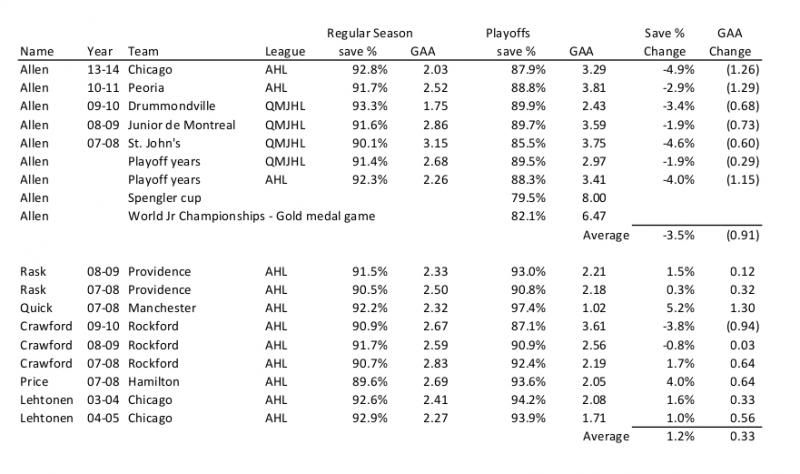
Task: Click the Spengler cup cell
Action: [x=164, y=198]
